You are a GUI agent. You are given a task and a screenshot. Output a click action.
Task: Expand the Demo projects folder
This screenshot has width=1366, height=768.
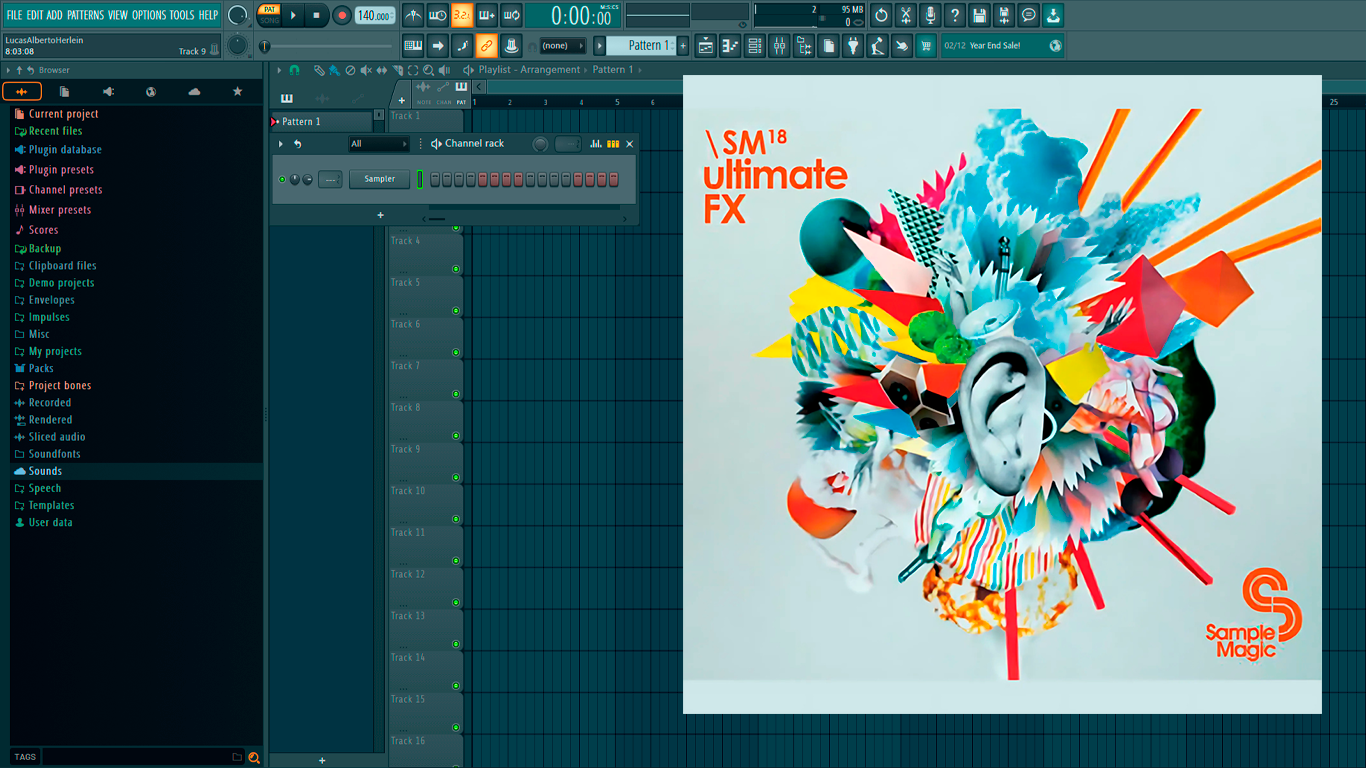61,283
